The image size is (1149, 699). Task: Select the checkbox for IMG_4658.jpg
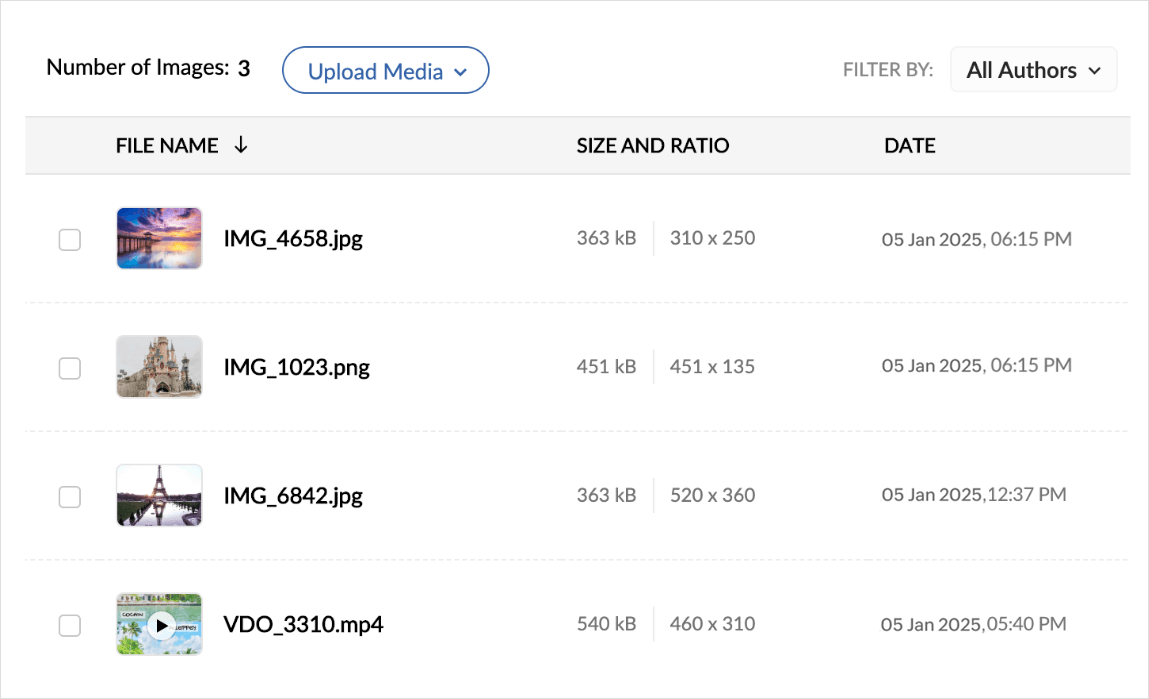(69, 240)
